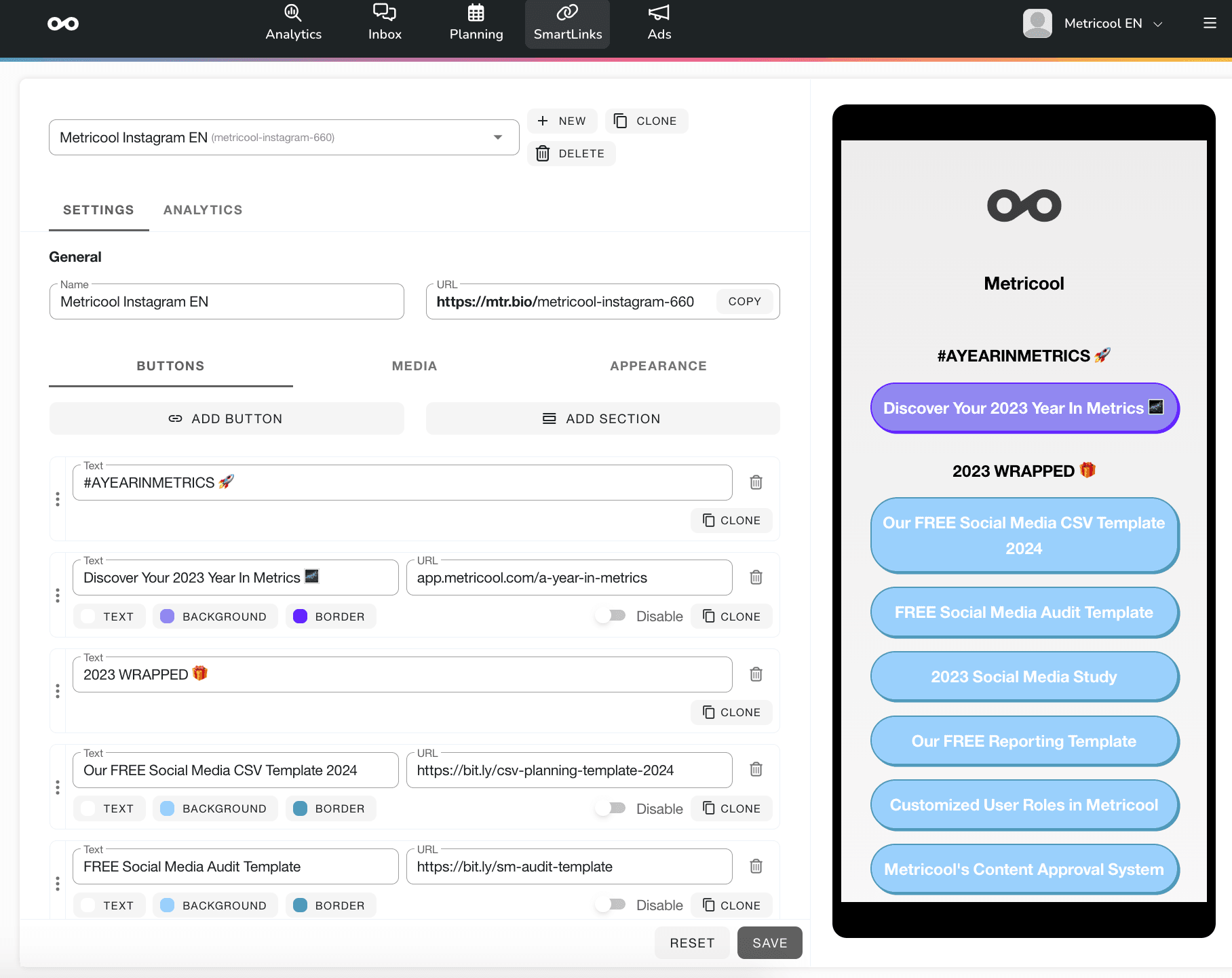Viewport: 1232px width, 978px height.
Task: Click ADD SECTION
Action: [x=602, y=418]
